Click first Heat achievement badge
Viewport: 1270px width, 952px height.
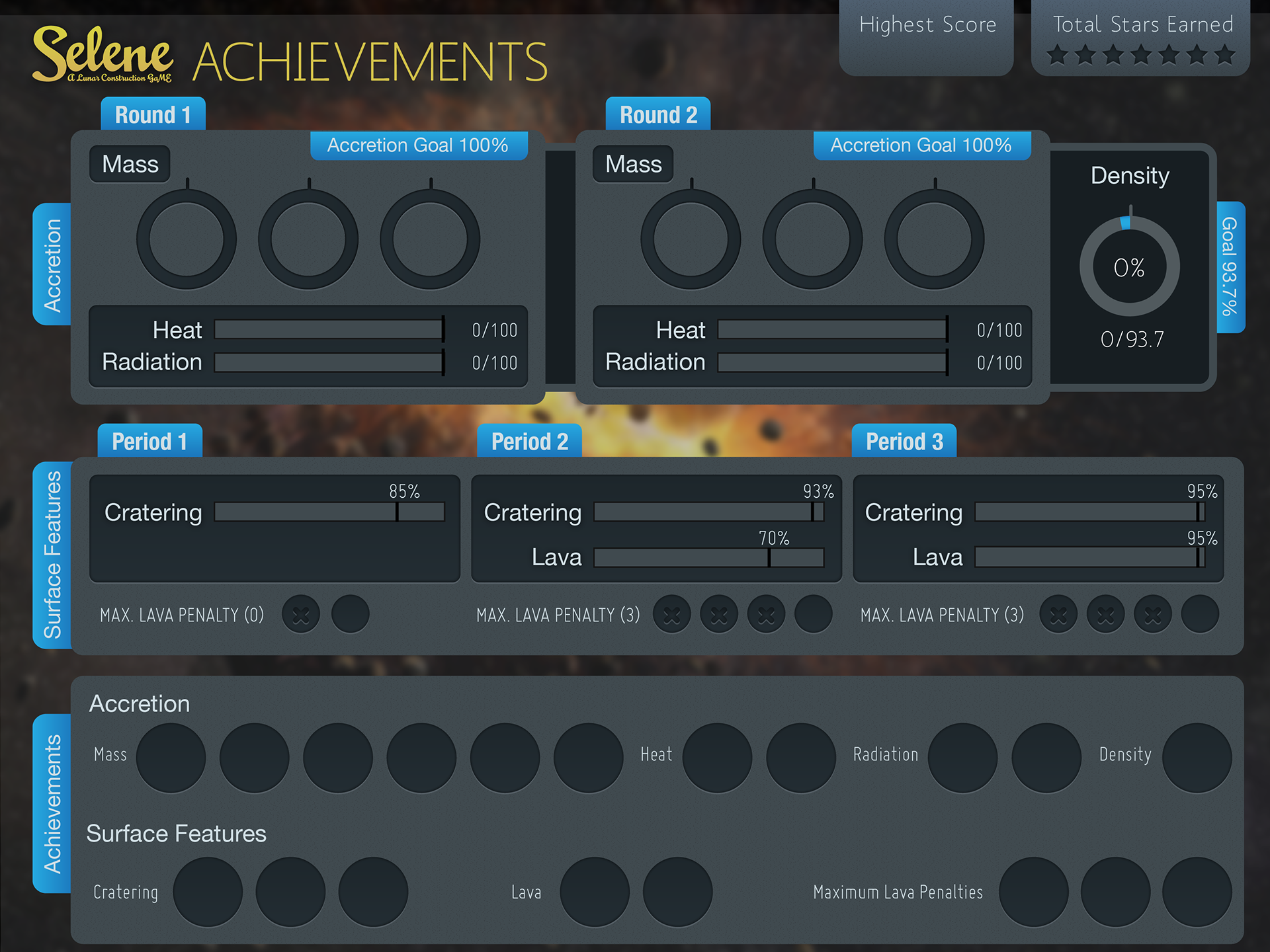717,758
